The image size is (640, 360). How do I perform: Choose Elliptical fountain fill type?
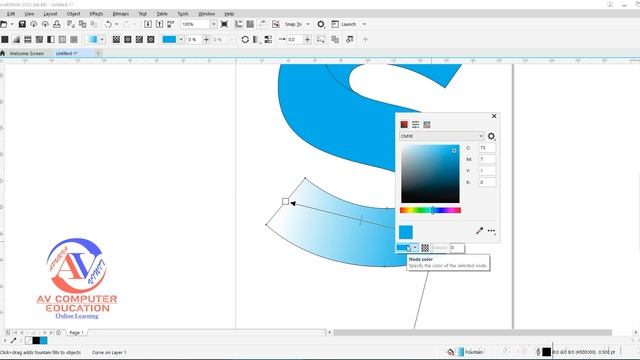click(128, 39)
